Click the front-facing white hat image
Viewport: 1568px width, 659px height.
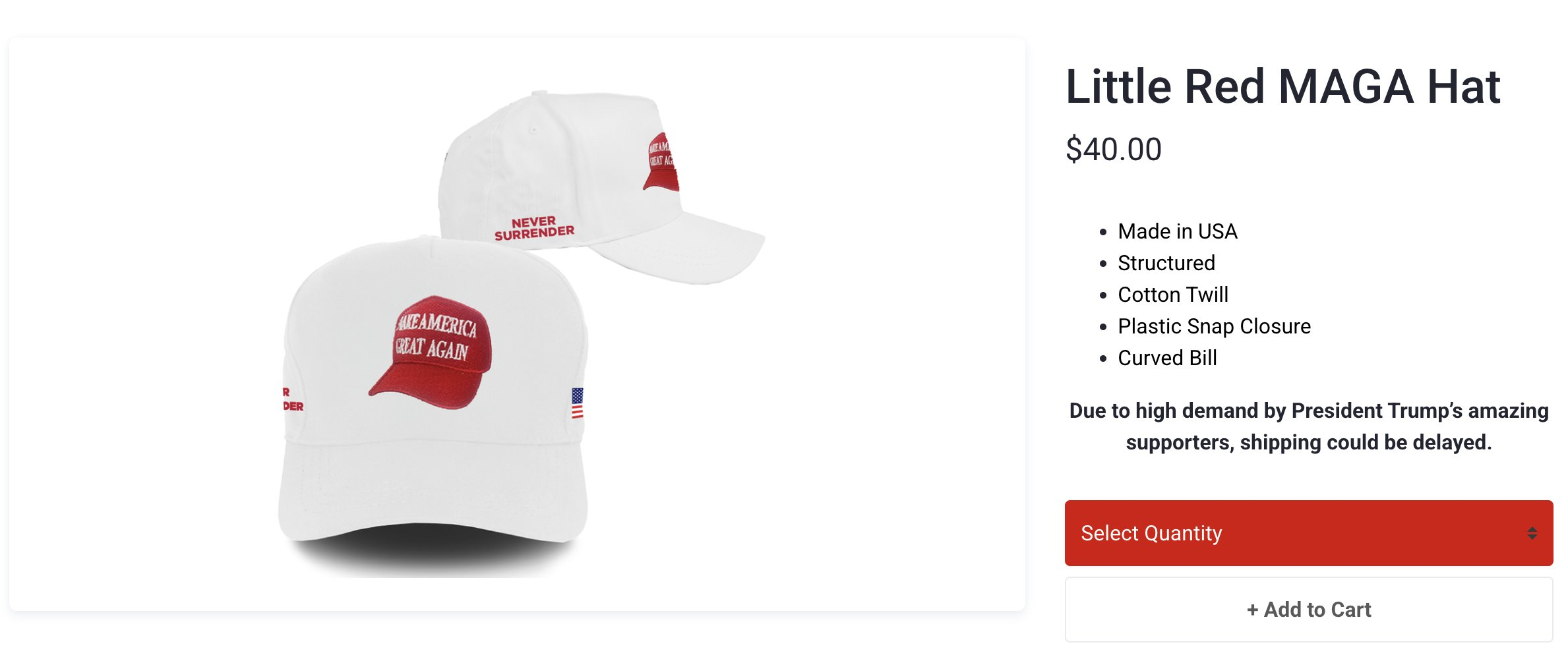pyautogui.click(x=433, y=395)
